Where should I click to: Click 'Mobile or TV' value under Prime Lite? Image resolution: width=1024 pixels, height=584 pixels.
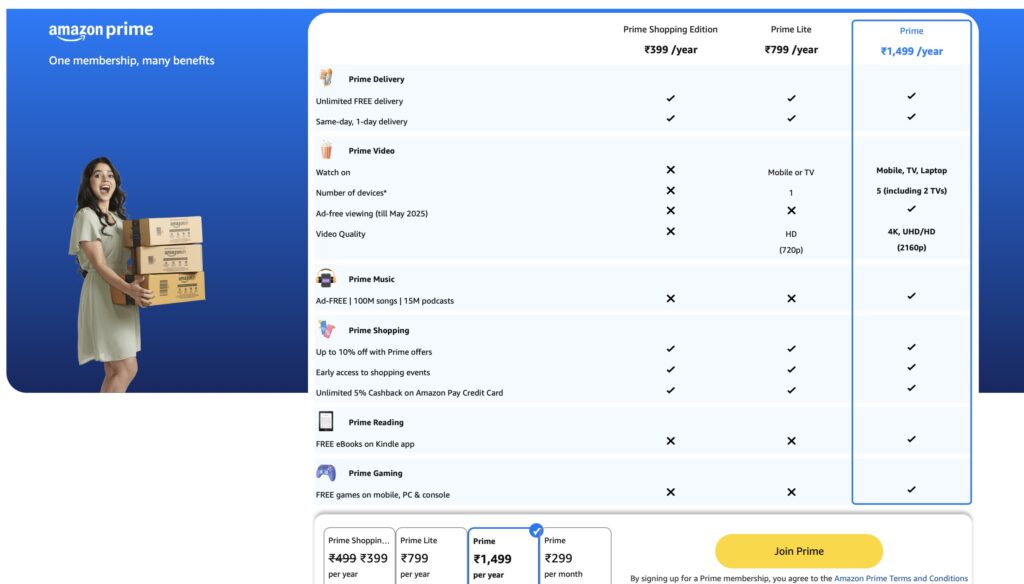click(x=791, y=172)
